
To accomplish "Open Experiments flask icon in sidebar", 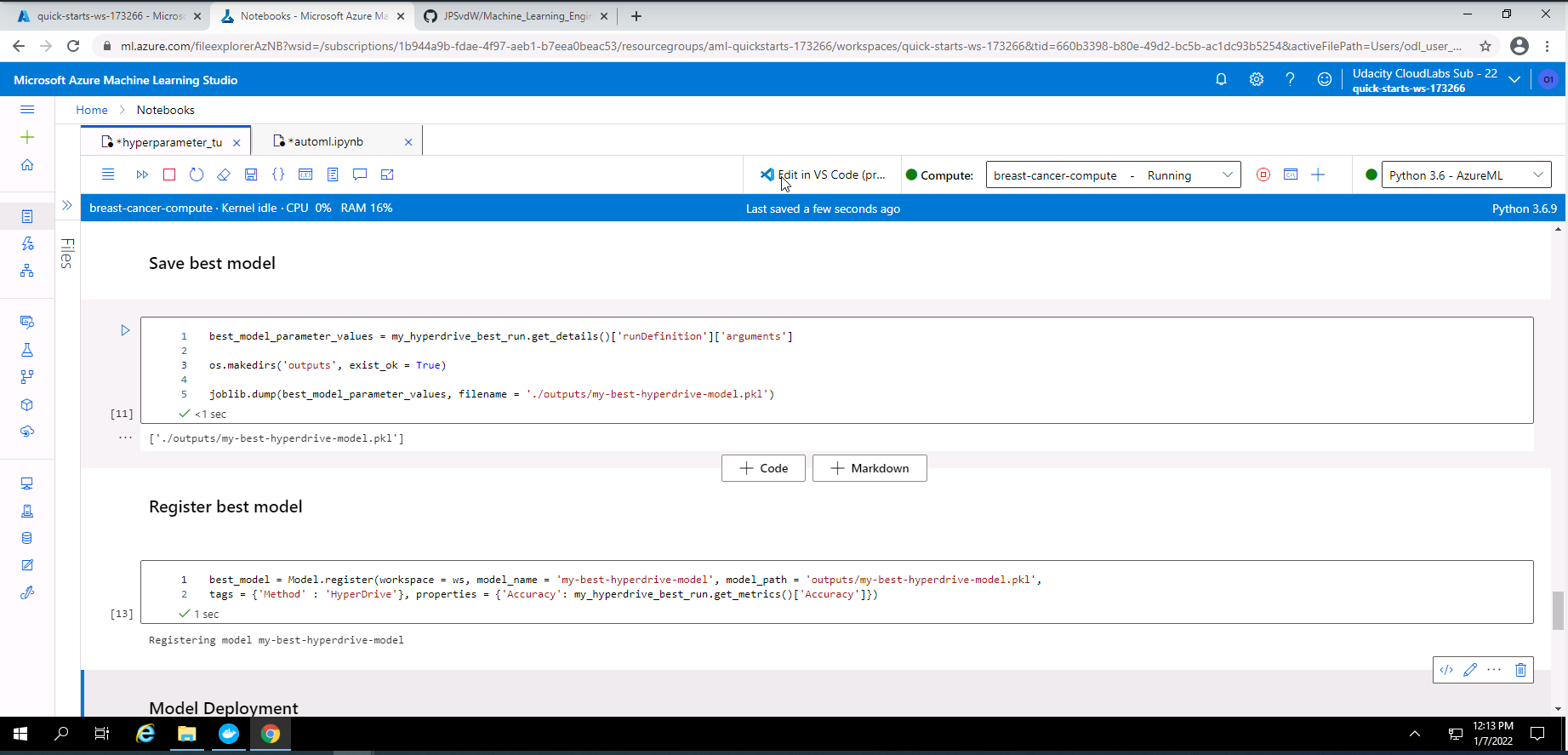I will click(x=27, y=350).
